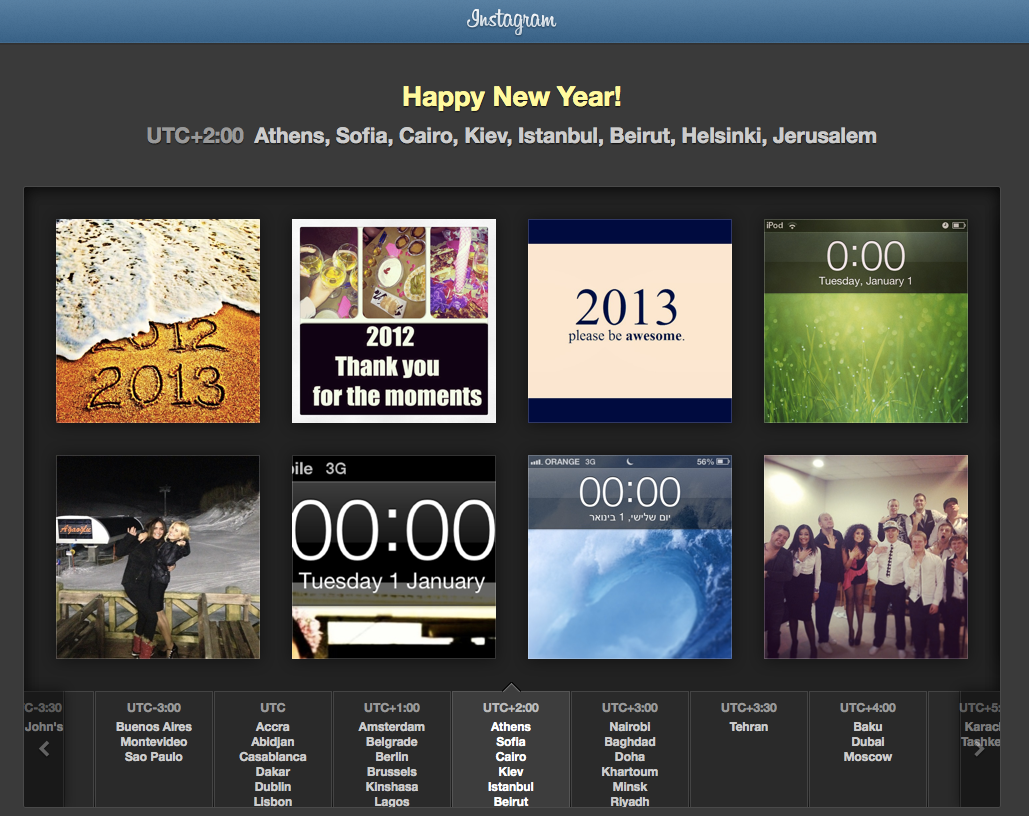The width and height of the screenshot is (1029, 816).
Task: Open the 'Tuesday 1 January' 00:00 clock photo
Action: [394, 557]
